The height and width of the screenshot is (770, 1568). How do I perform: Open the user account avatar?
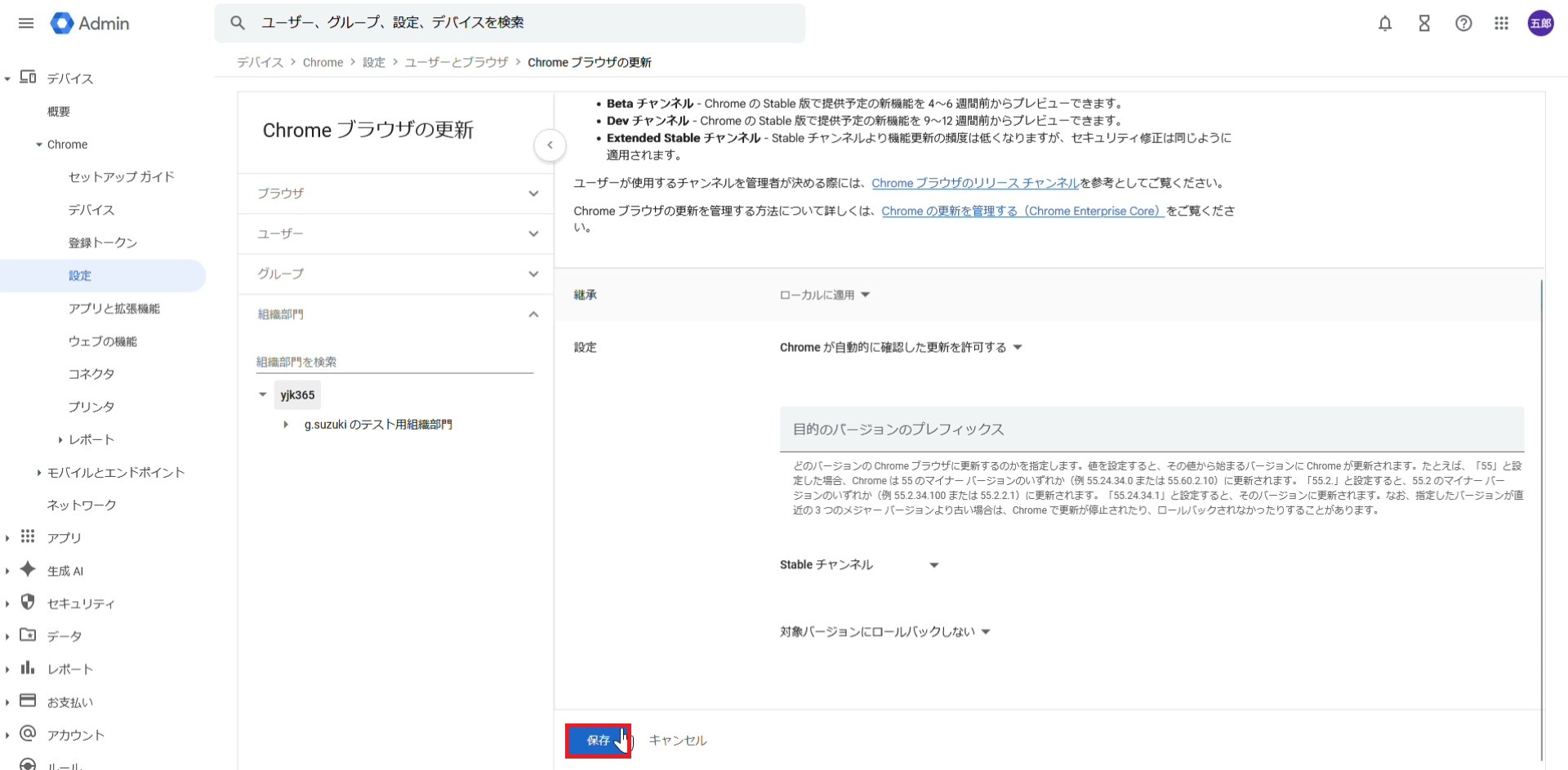point(1540,24)
